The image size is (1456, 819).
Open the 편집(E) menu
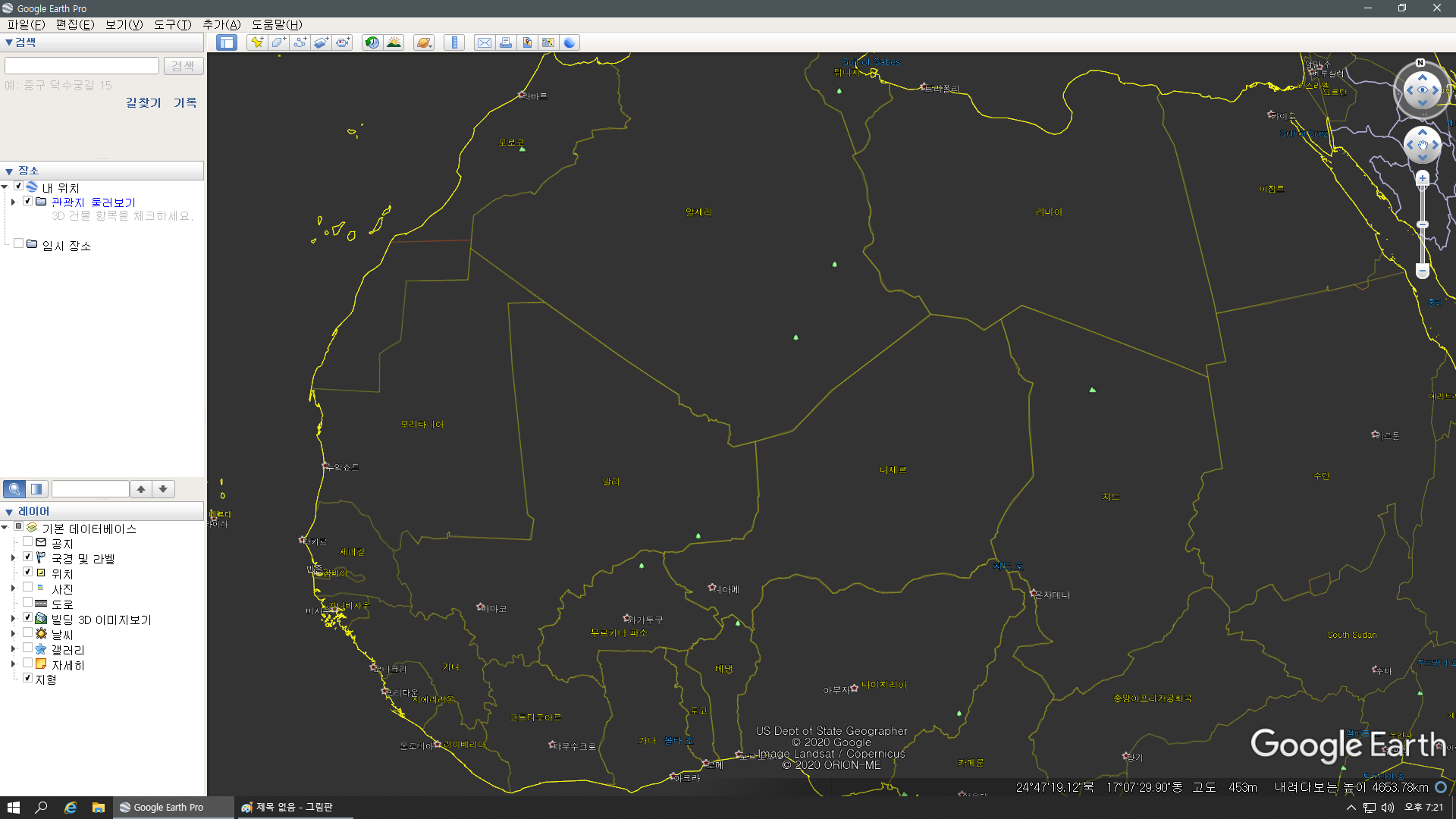[x=74, y=24]
